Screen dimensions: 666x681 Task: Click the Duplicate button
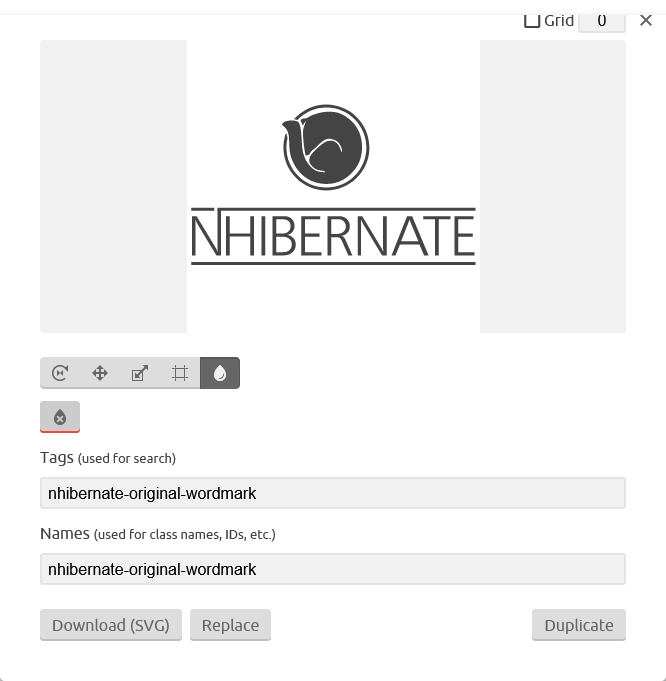coord(579,625)
